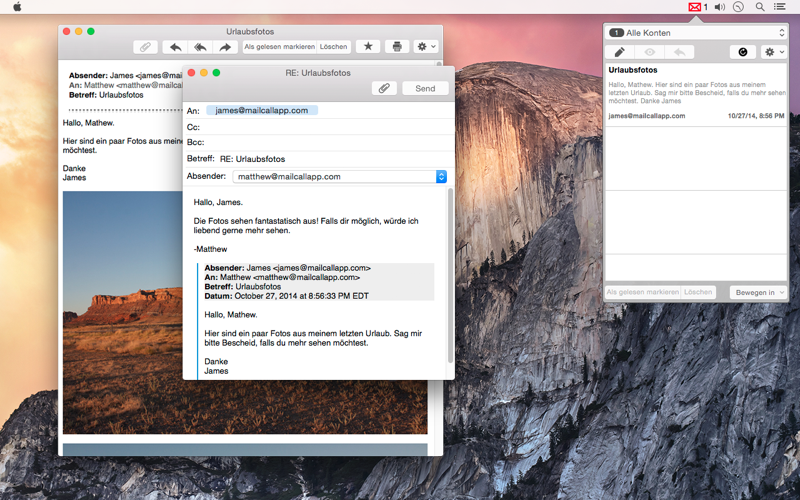Open the Bewegen in dropdown

click(x=758, y=292)
